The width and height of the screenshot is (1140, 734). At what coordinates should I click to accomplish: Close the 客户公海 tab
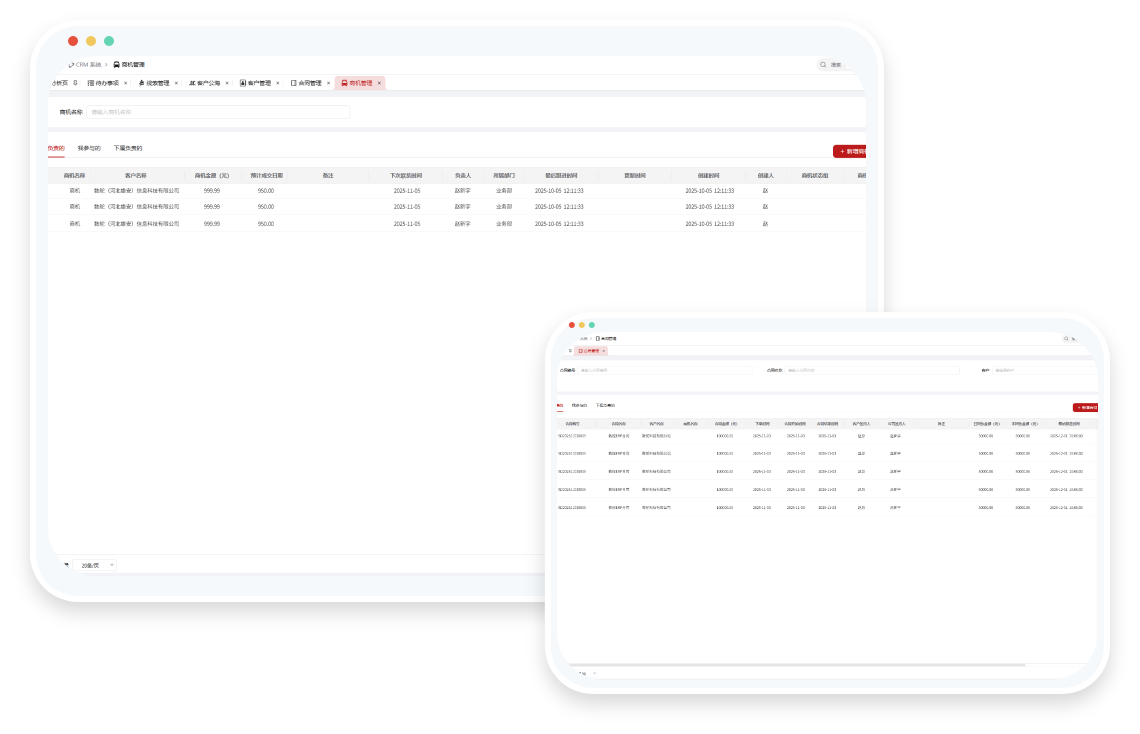227,83
